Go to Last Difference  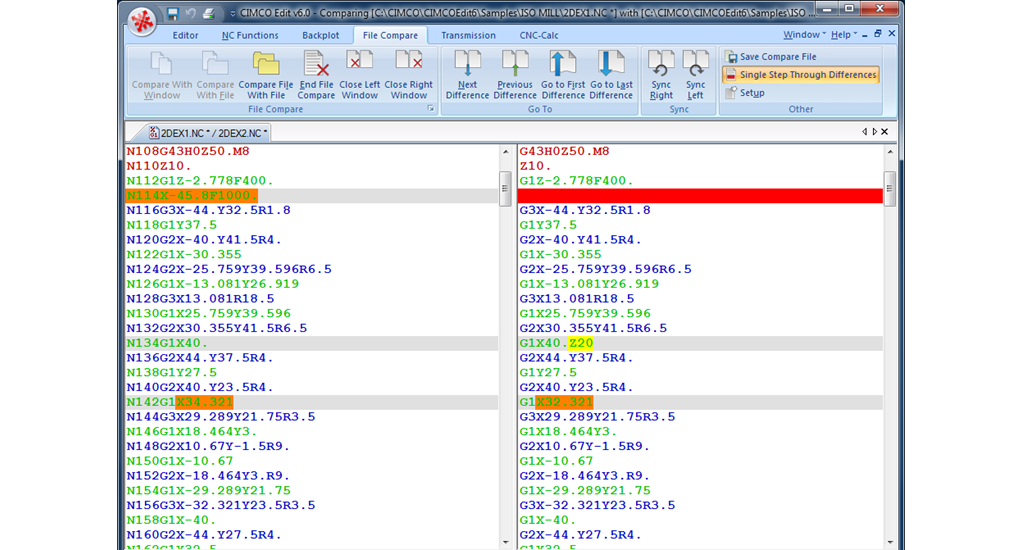[611, 75]
